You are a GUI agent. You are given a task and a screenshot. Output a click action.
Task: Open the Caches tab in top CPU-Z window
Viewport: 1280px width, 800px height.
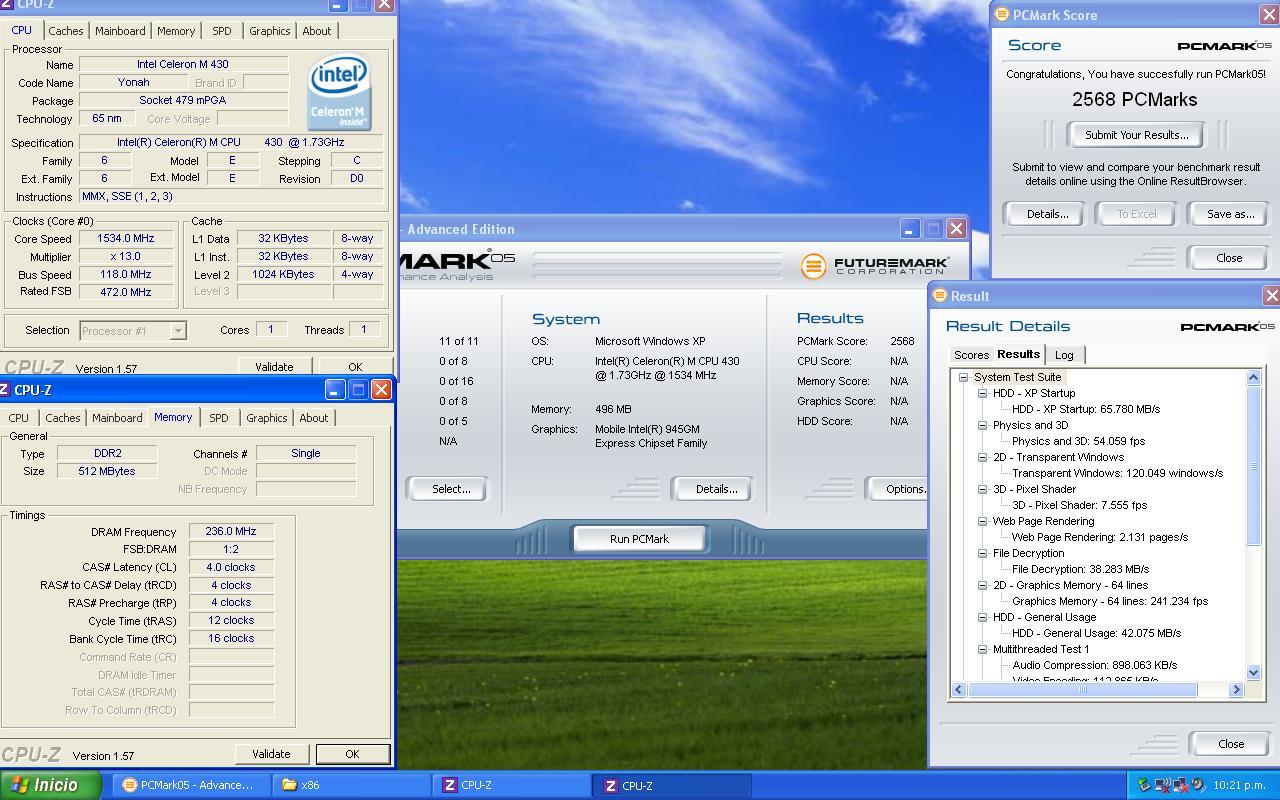pyautogui.click(x=66, y=31)
